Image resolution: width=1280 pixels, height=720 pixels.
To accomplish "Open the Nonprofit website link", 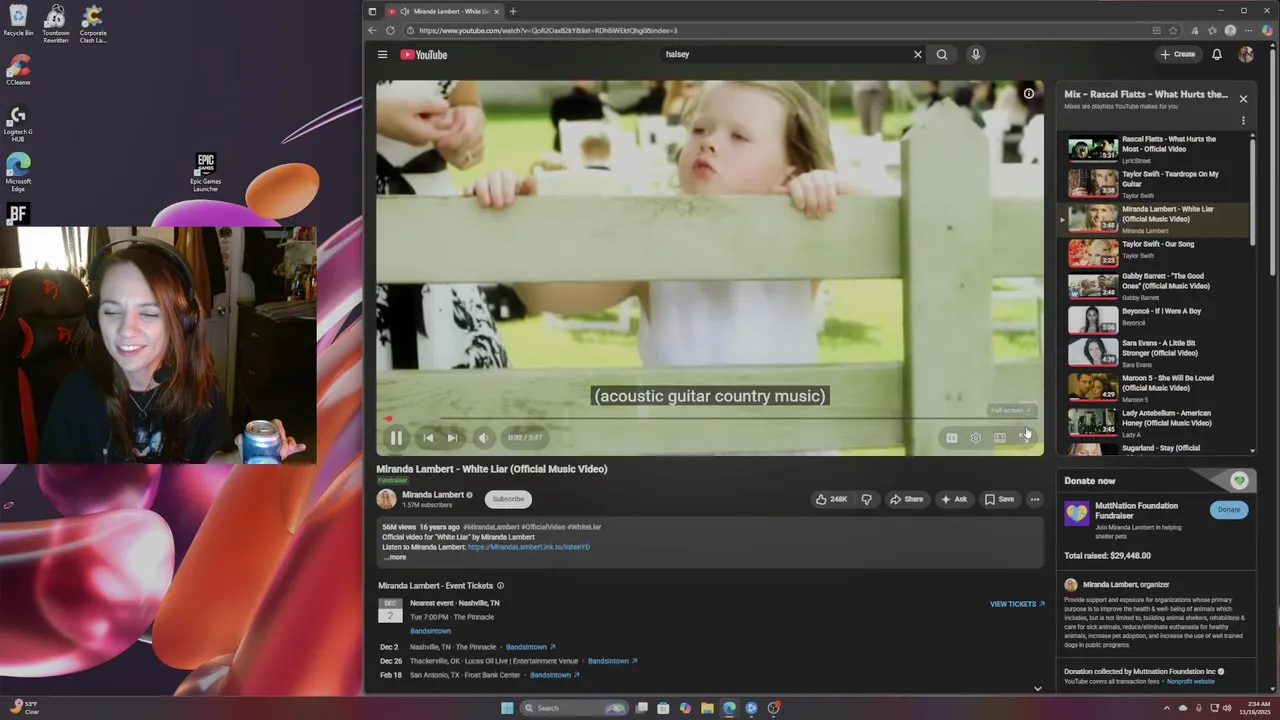I will [1190, 682].
